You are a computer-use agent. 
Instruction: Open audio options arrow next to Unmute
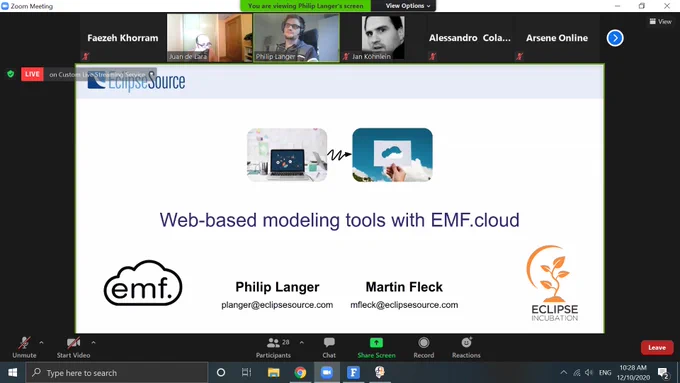point(41,343)
